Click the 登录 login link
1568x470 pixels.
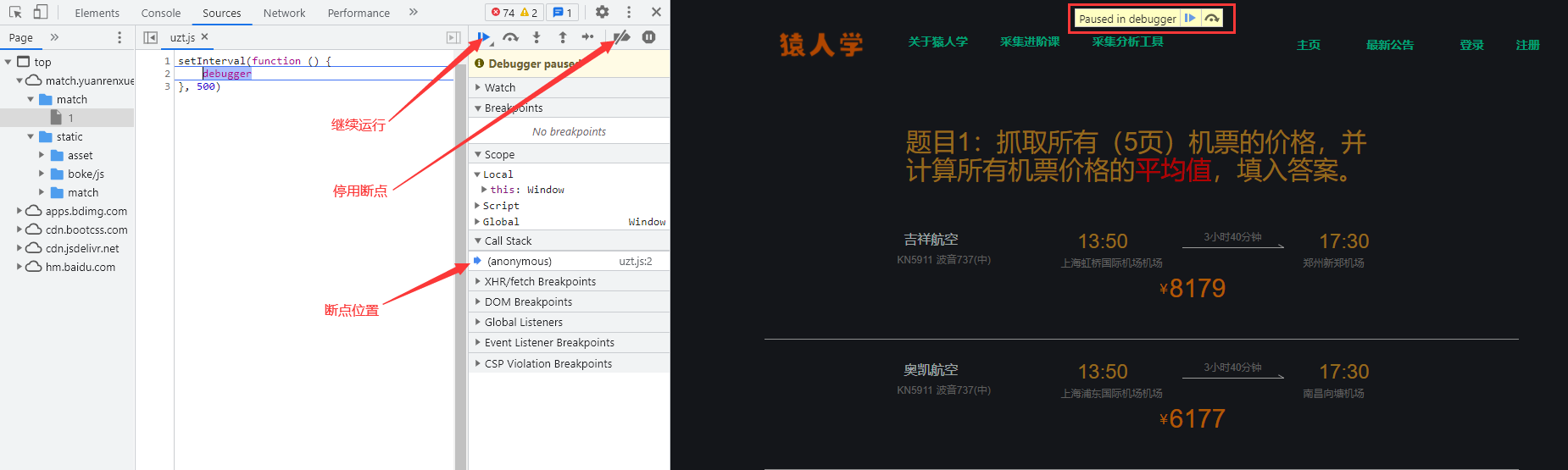1471,45
